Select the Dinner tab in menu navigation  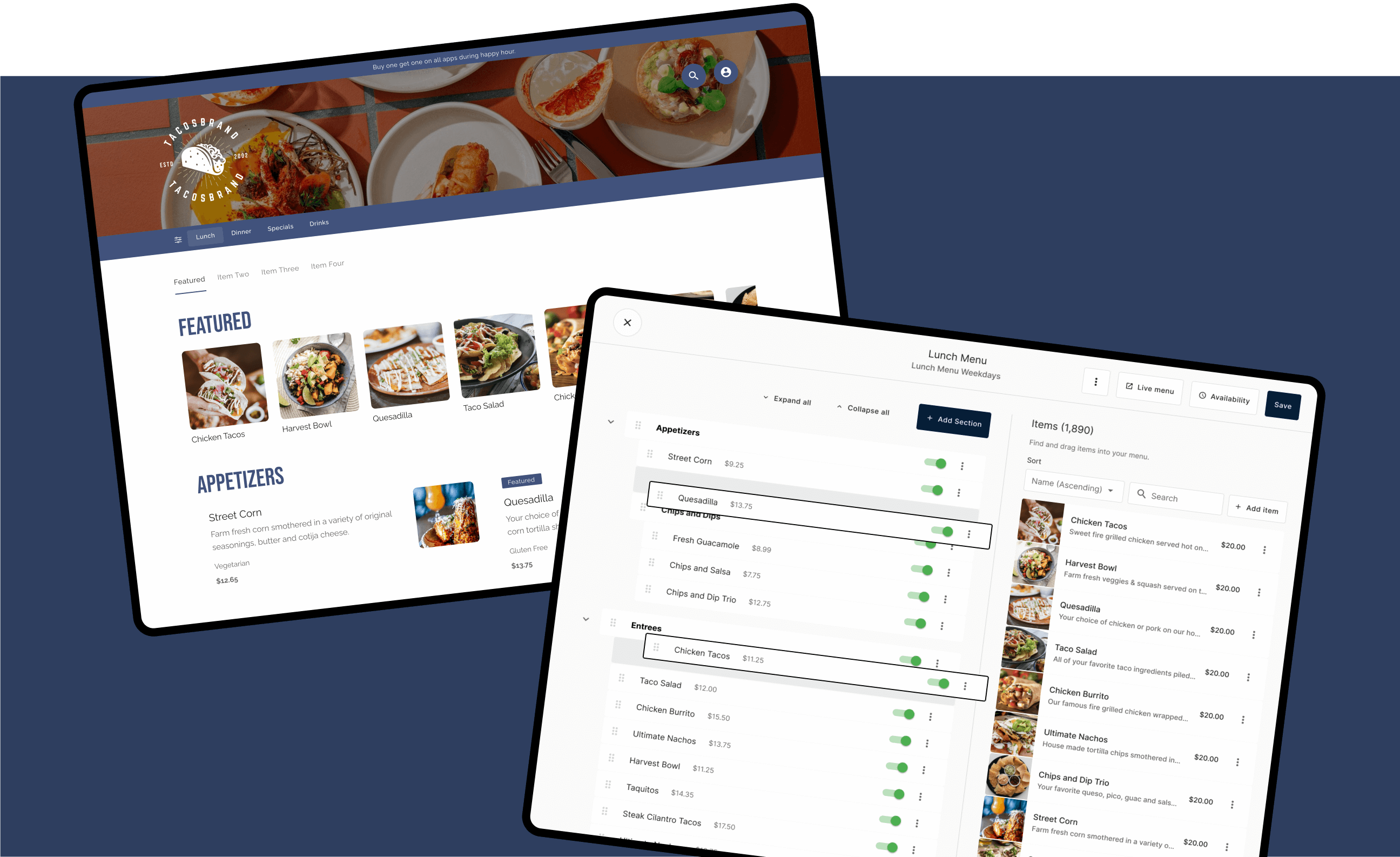tap(241, 230)
